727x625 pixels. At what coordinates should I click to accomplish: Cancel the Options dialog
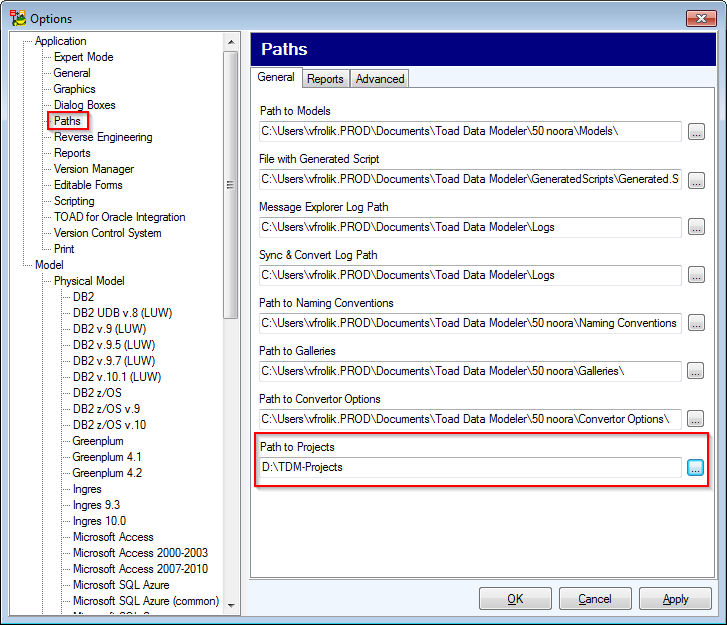coord(595,599)
